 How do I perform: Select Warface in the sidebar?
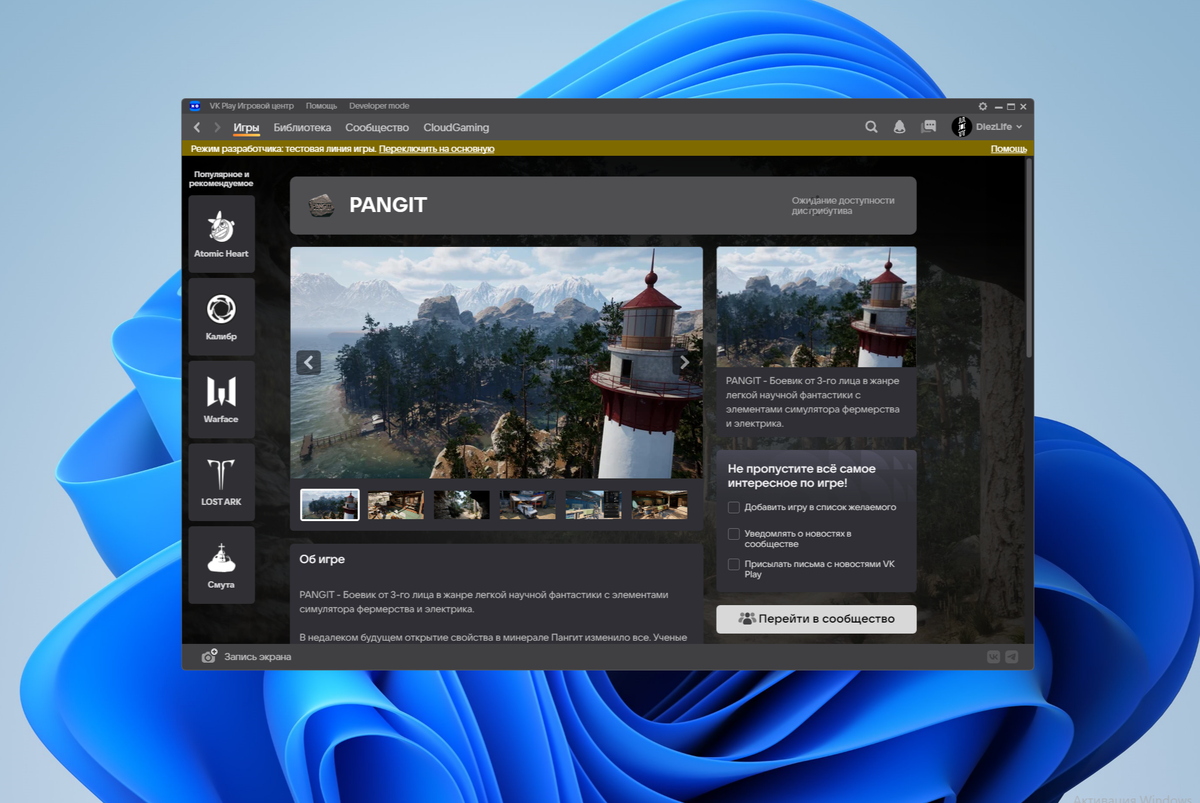221,399
